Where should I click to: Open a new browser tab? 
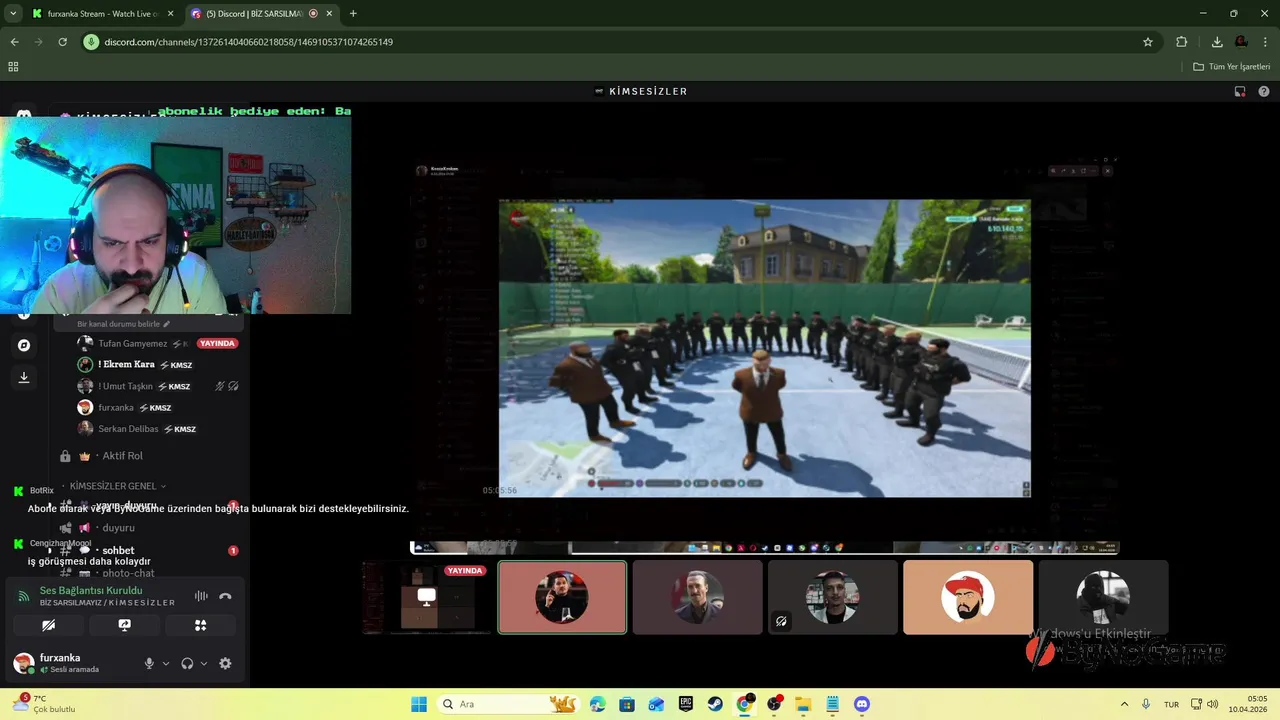click(353, 14)
